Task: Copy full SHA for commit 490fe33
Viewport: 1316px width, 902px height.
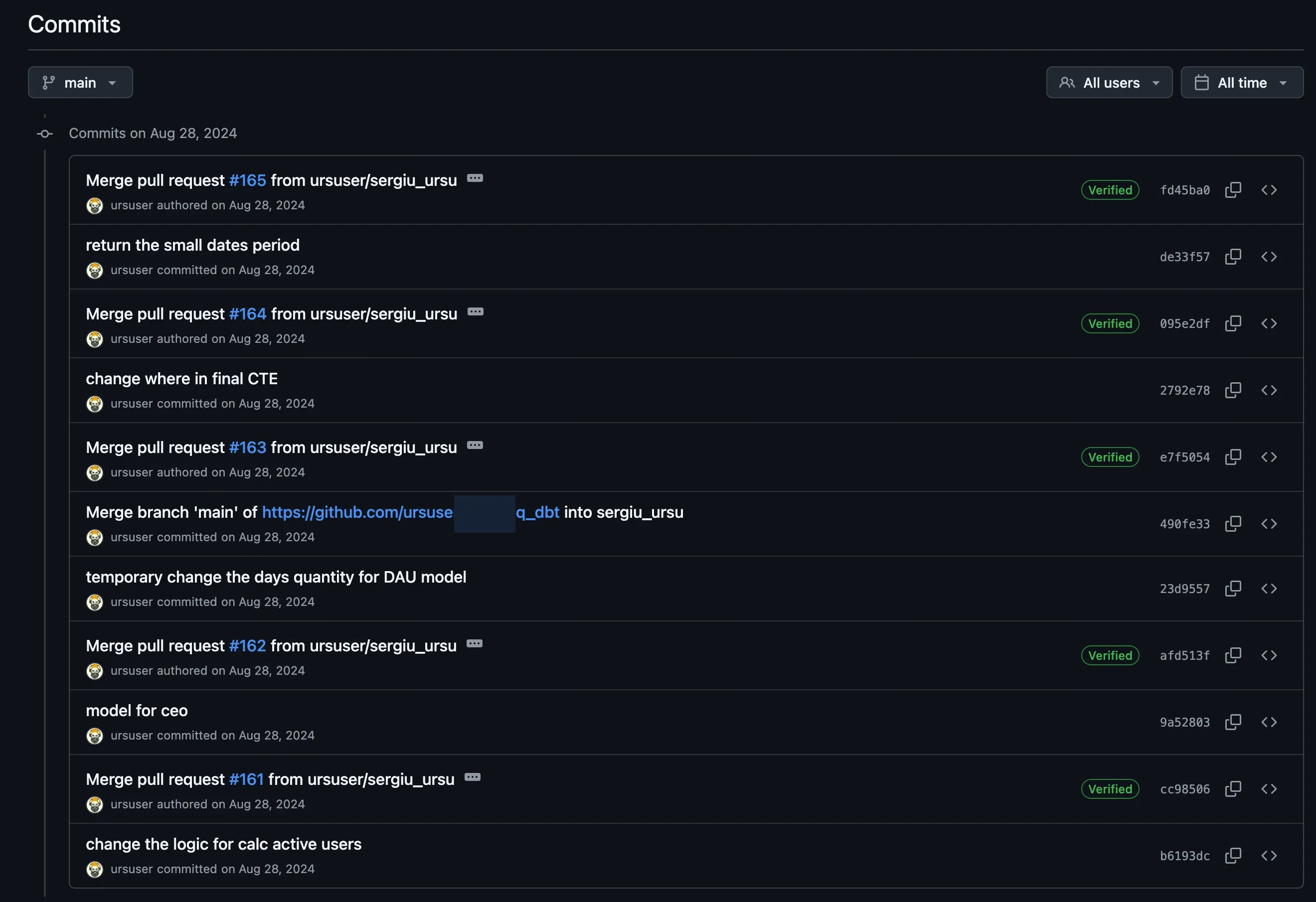Action: (x=1233, y=524)
